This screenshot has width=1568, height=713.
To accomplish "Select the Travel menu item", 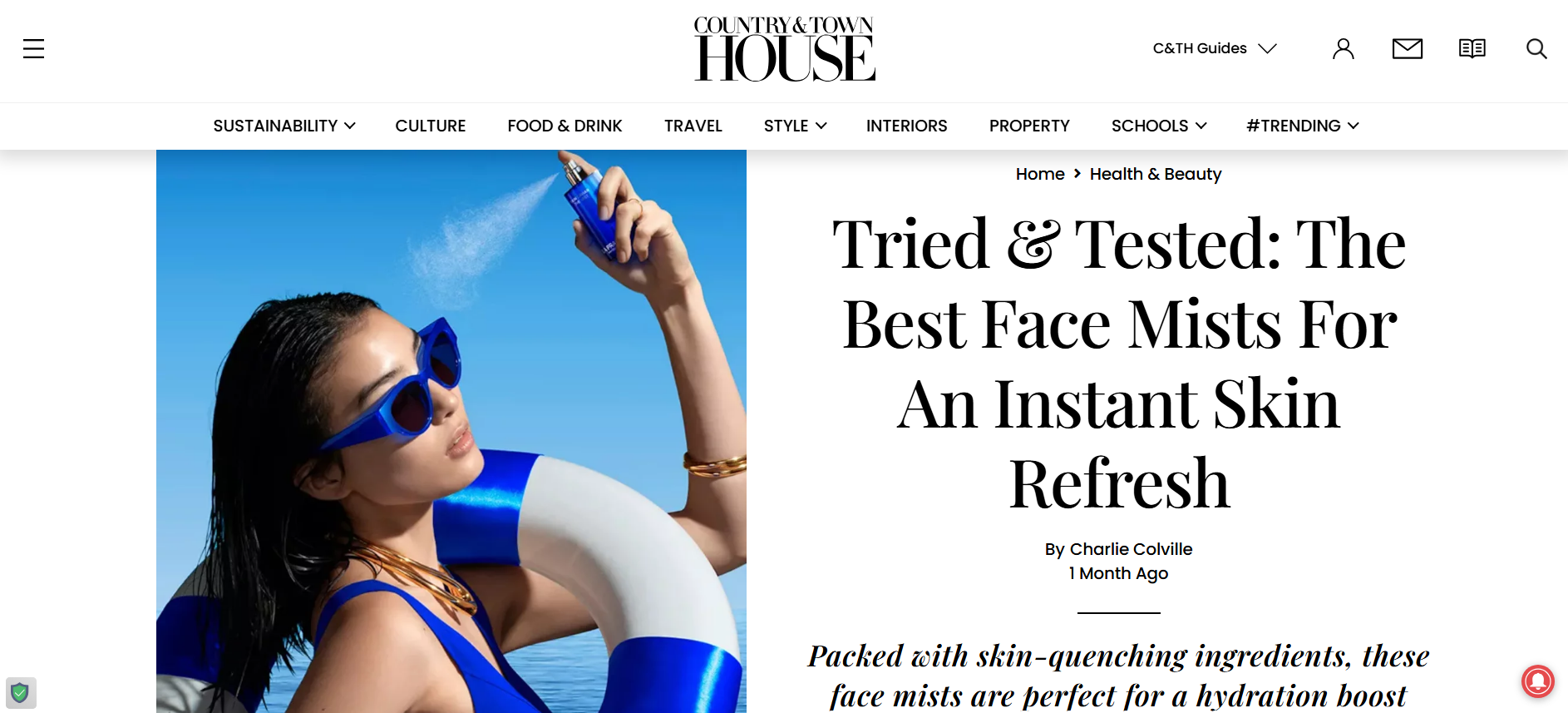I will point(693,126).
